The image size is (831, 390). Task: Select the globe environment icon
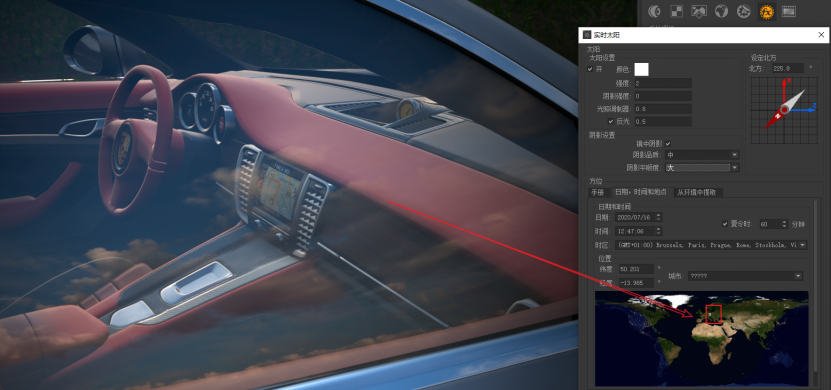click(x=721, y=11)
